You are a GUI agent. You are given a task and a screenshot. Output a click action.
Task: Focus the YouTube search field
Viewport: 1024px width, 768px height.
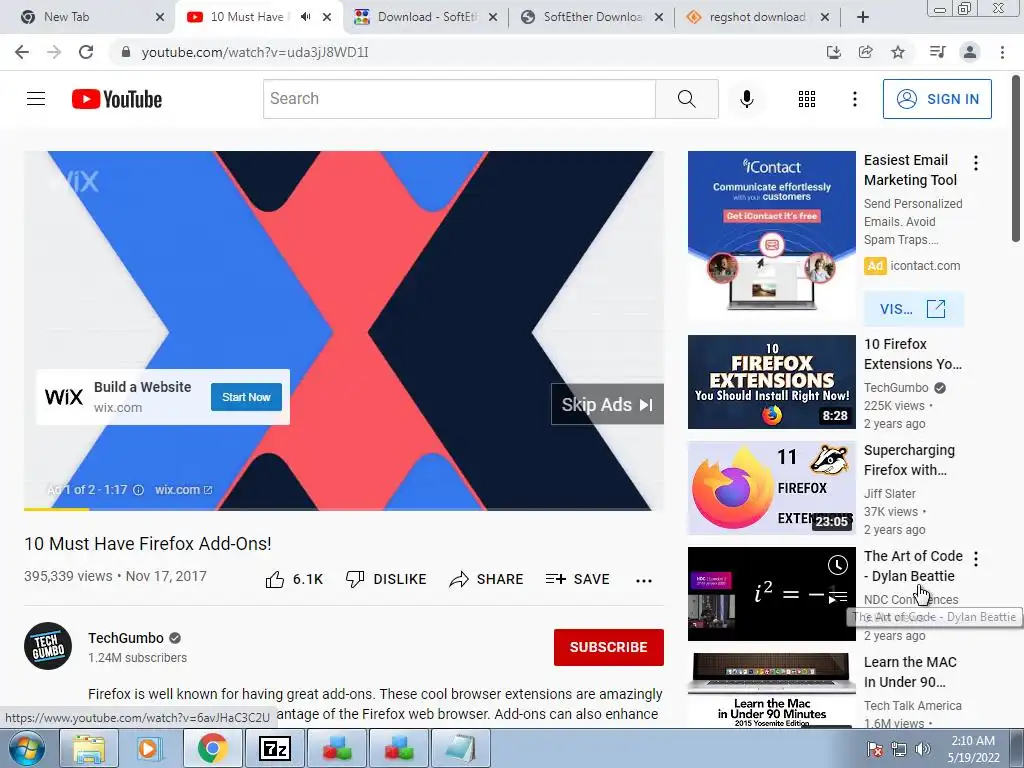(459, 99)
